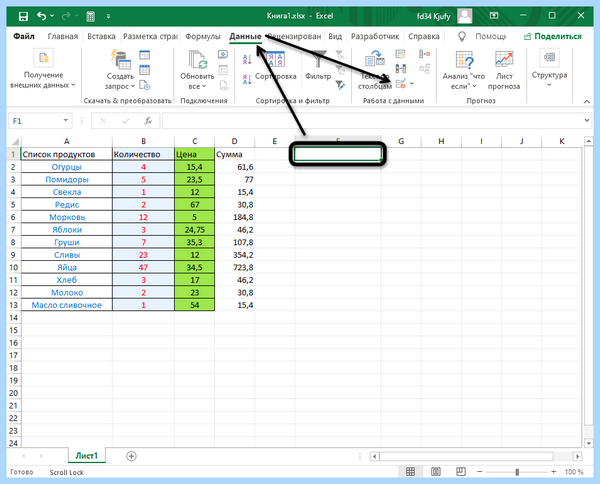Click the user account avatar
The image size is (600, 484).
pos(465,16)
